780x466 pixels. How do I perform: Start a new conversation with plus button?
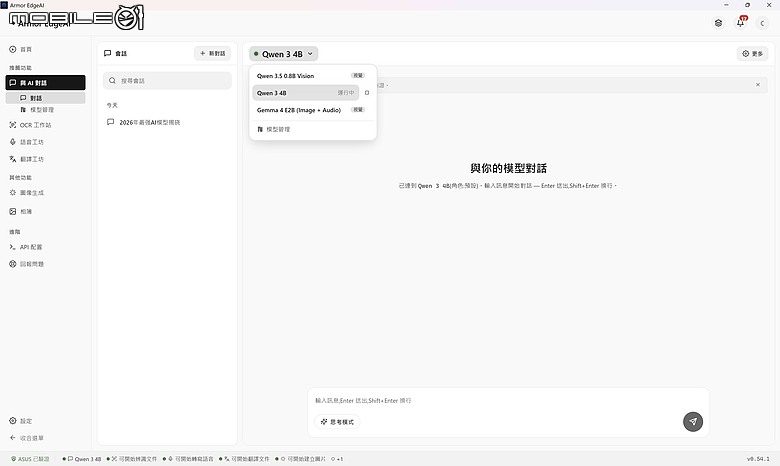[x=212, y=53]
